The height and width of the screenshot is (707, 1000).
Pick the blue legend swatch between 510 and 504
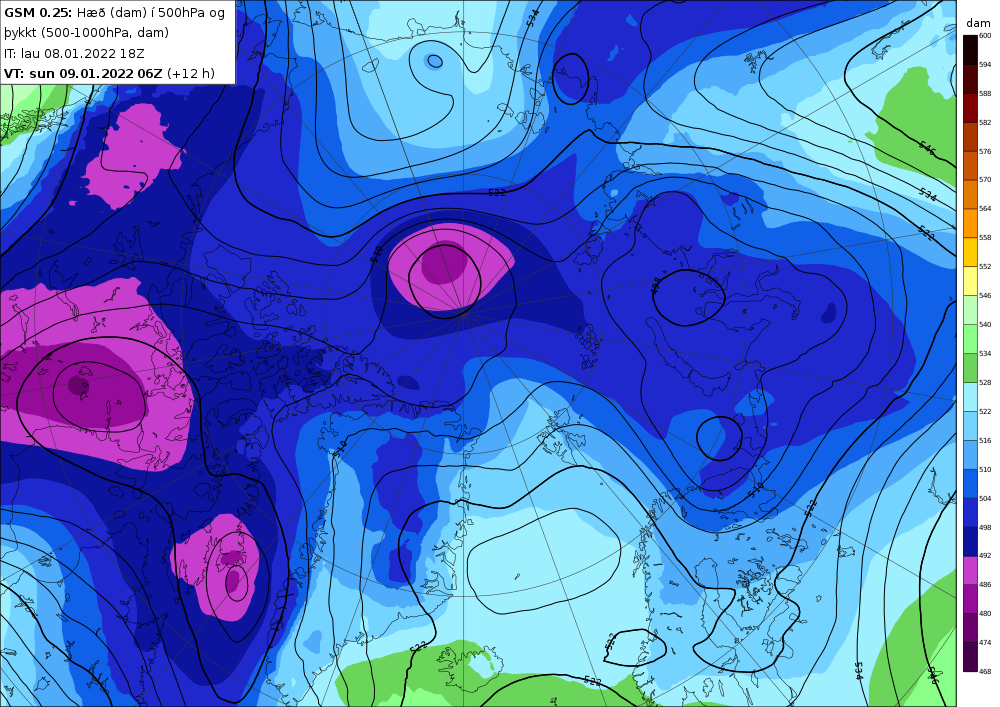click(970, 484)
